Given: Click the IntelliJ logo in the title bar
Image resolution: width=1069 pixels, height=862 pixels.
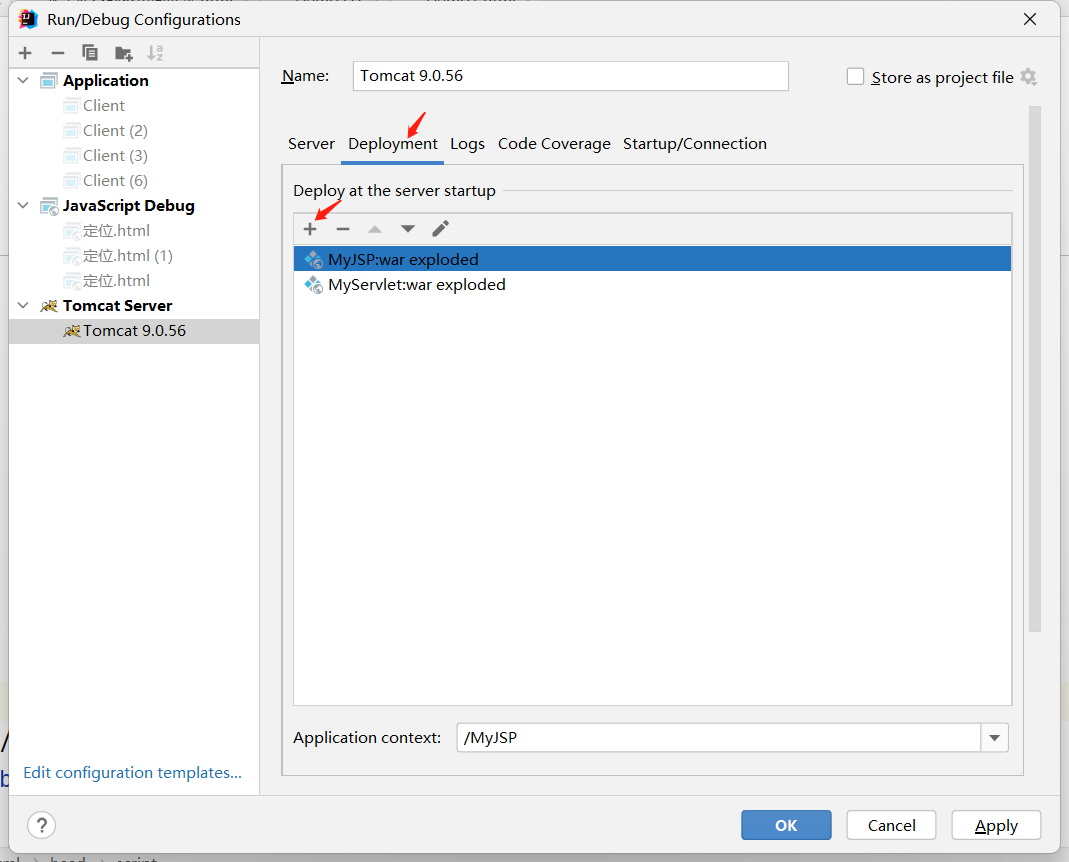Looking at the screenshot, I should coord(28,19).
